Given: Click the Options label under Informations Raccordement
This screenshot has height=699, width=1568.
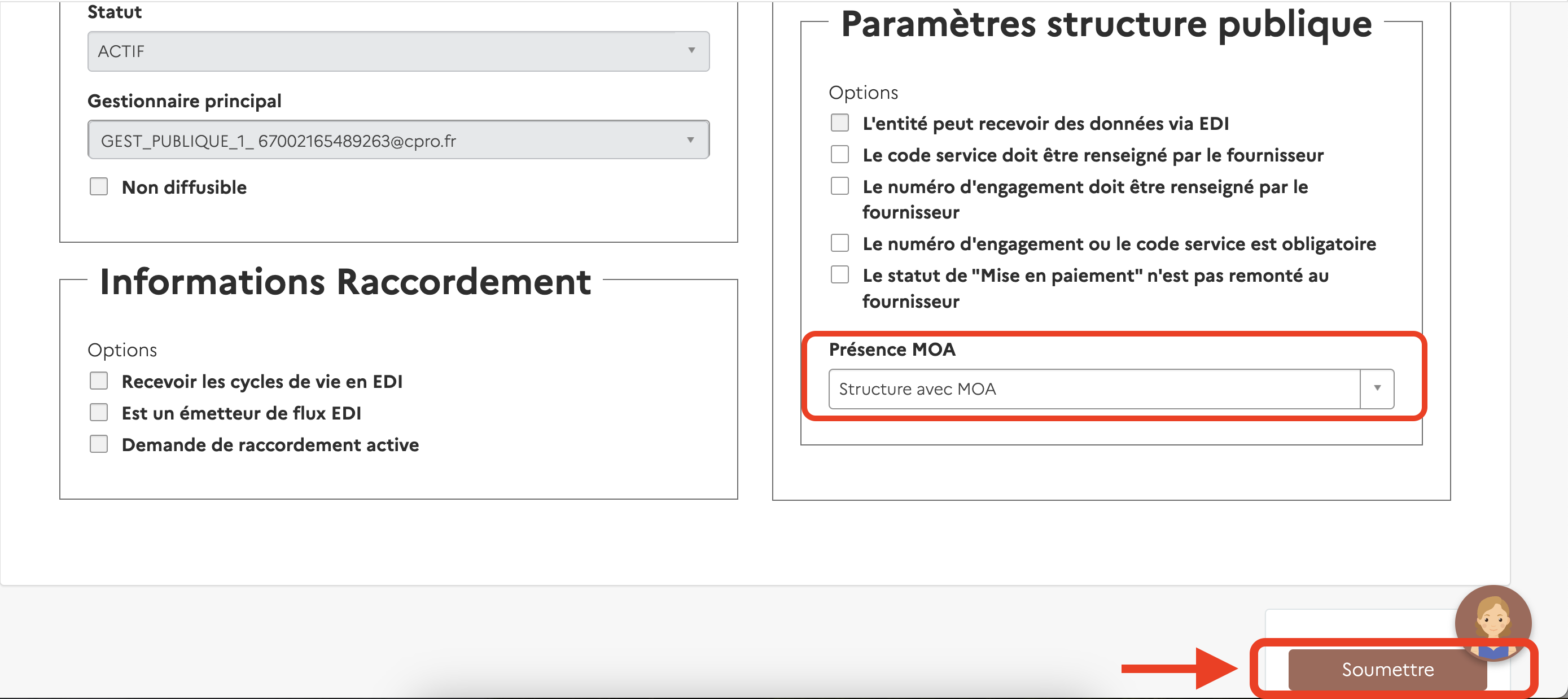Looking at the screenshot, I should tap(122, 350).
